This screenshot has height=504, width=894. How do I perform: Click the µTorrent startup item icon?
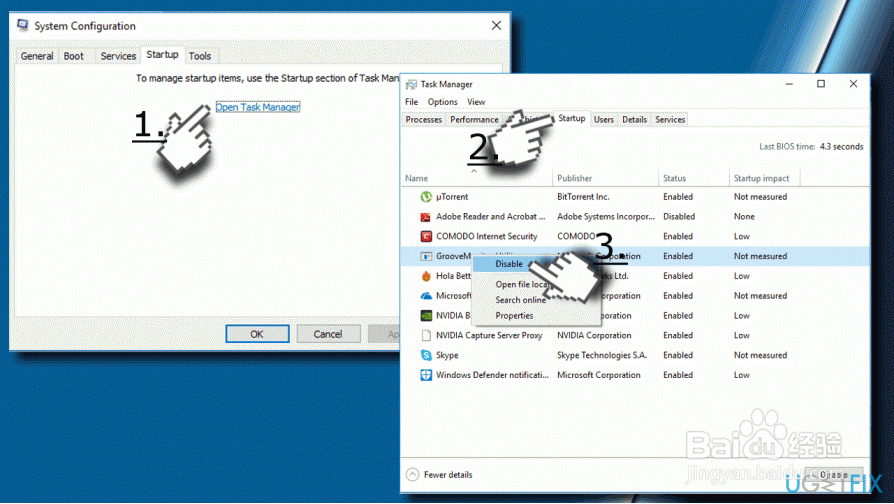coord(426,197)
